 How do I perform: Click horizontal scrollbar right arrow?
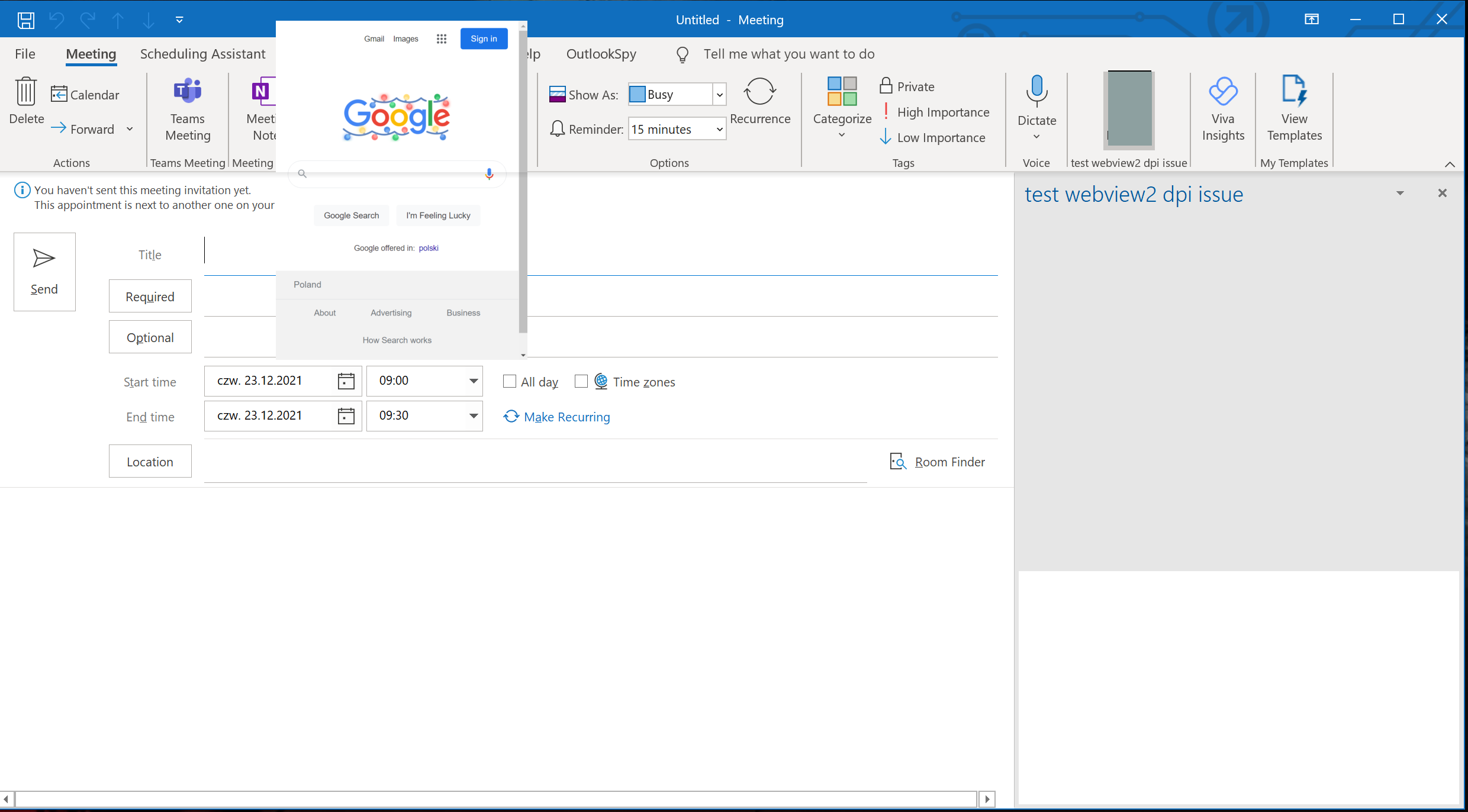click(987, 799)
